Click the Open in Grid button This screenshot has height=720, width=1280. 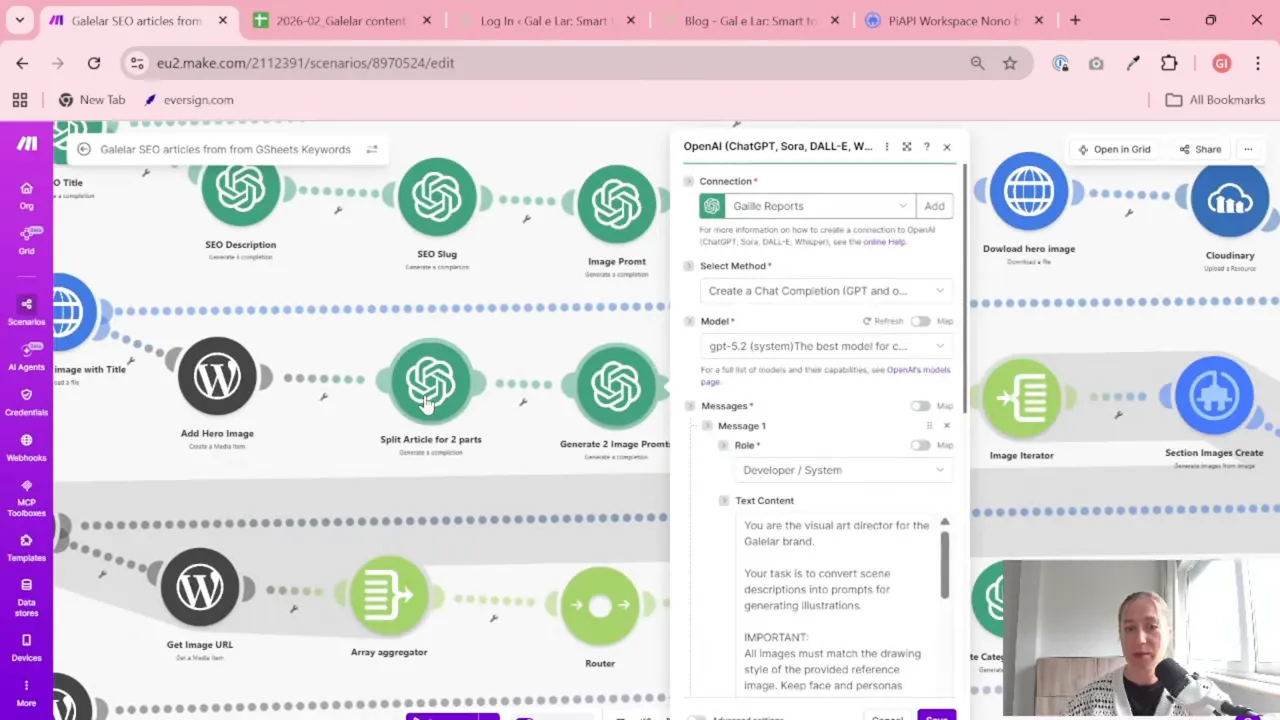[x=1113, y=149]
